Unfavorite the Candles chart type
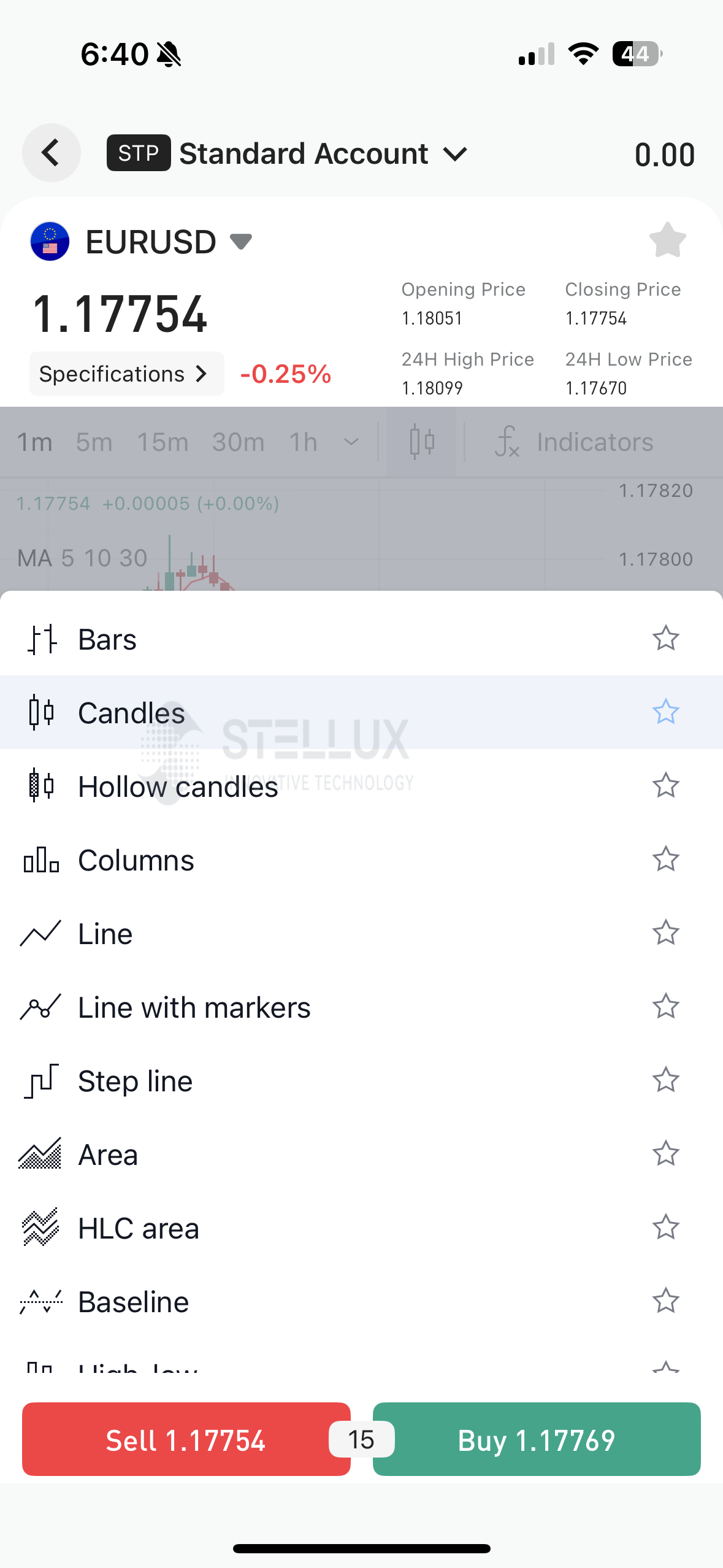Viewport: 723px width, 1568px height. [665, 712]
